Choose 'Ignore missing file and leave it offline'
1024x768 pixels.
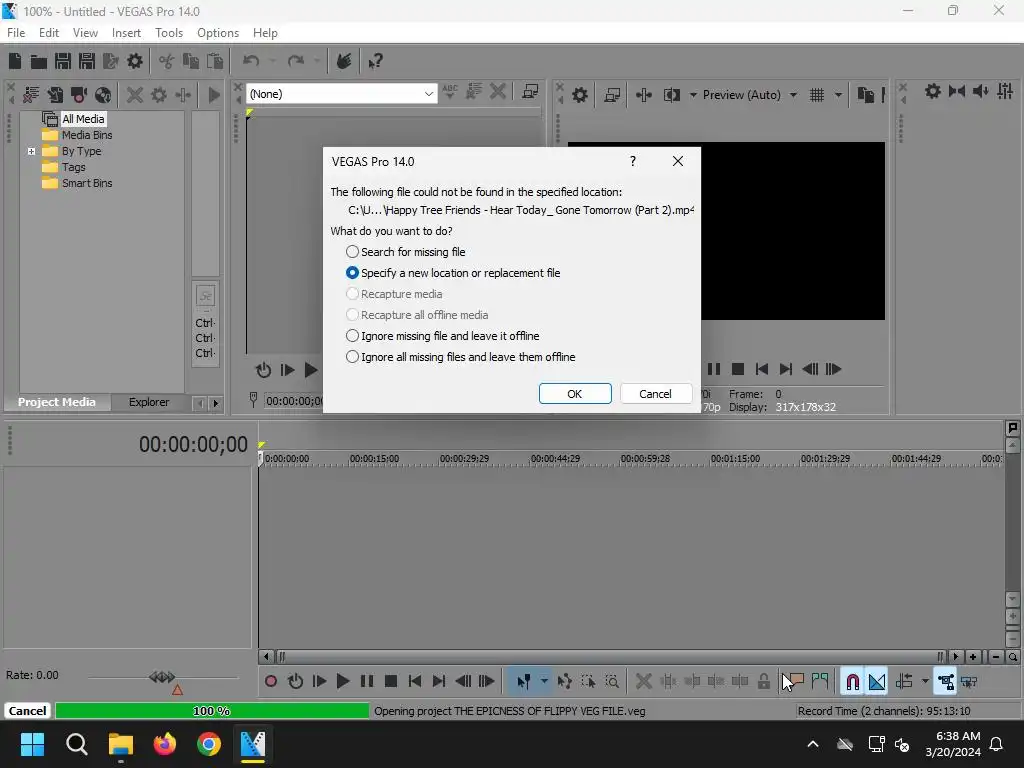point(442,336)
